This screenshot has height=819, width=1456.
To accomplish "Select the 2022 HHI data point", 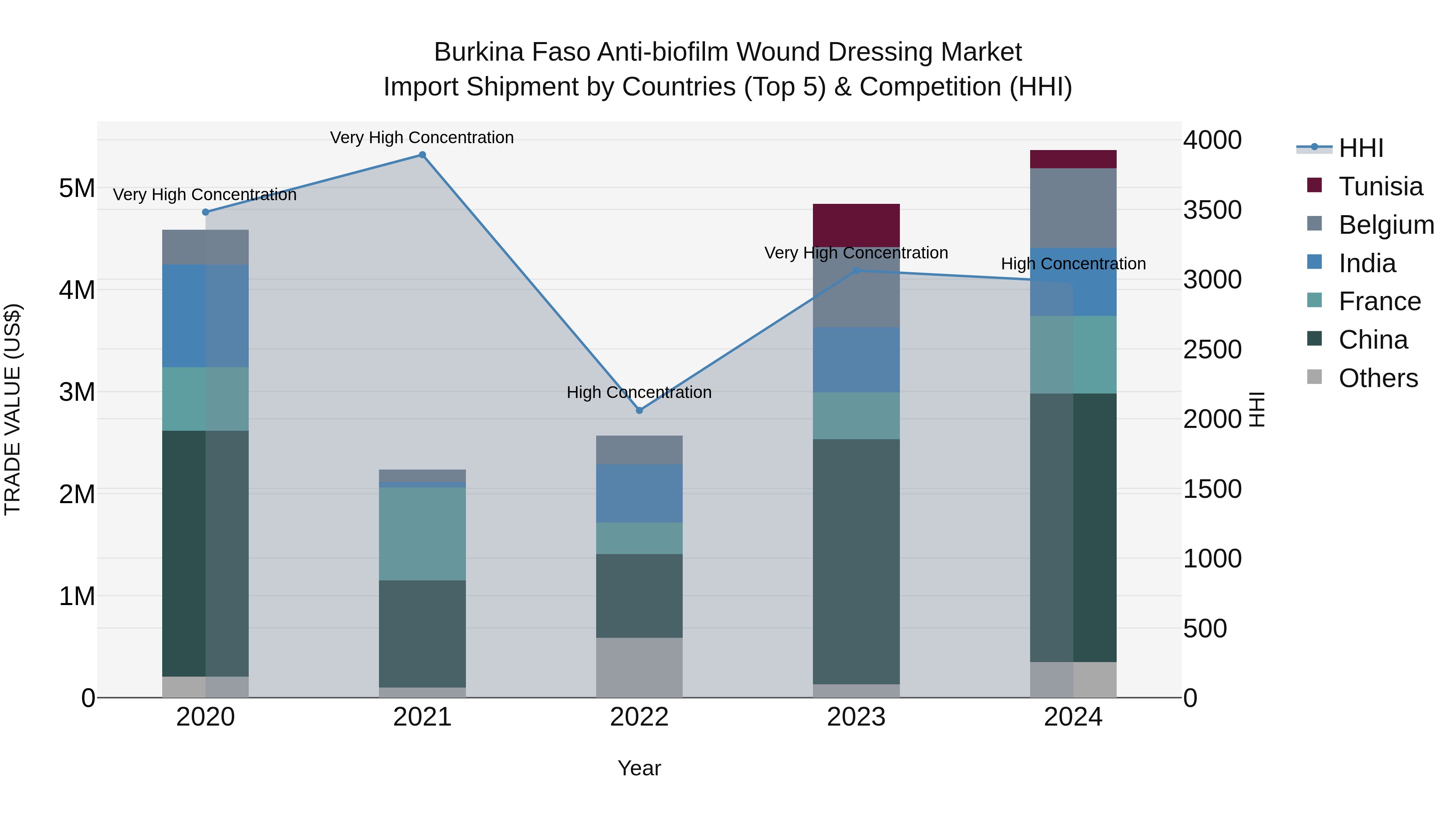I will click(639, 411).
